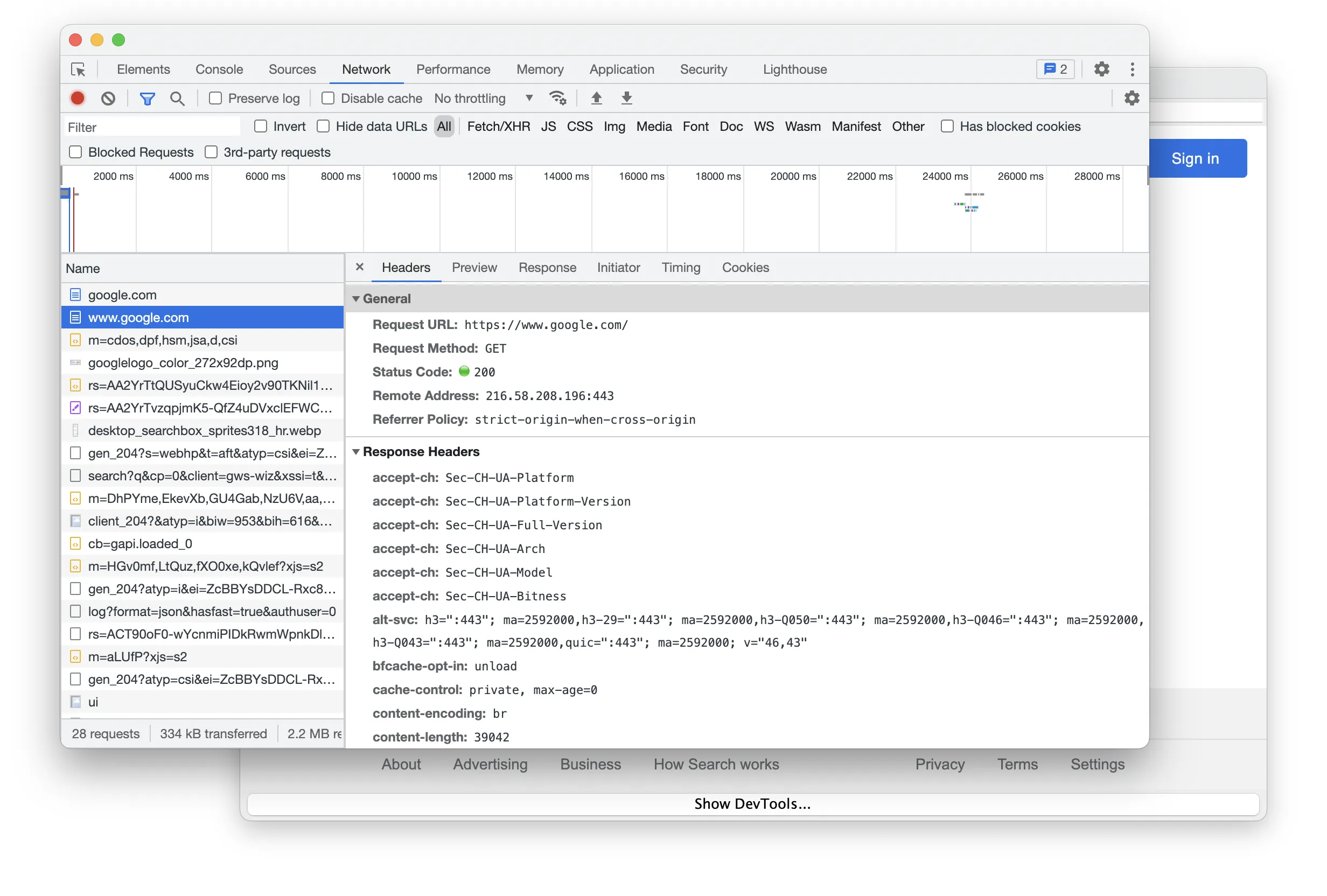Screen dimensions: 1327x896
Task: Open How Search works footer link
Action: coord(716,764)
